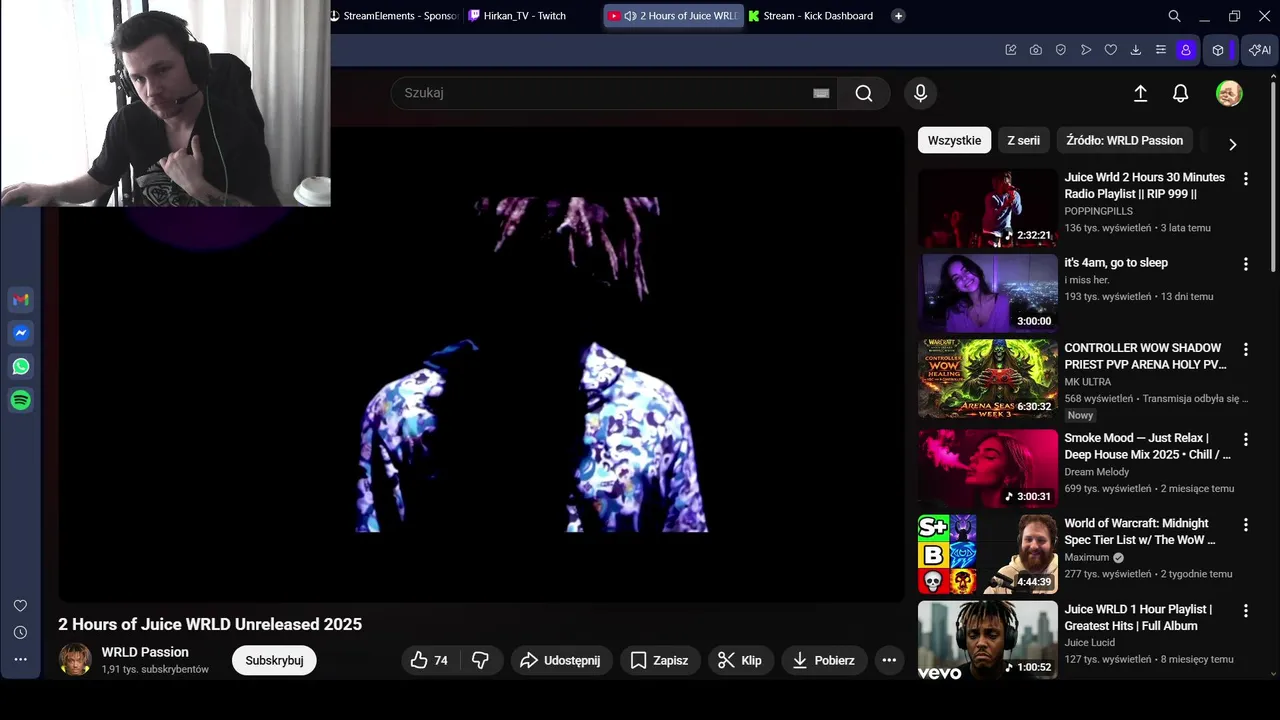Switch to the StreamElements tab
The height and width of the screenshot is (720, 1280).
[394, 16]
